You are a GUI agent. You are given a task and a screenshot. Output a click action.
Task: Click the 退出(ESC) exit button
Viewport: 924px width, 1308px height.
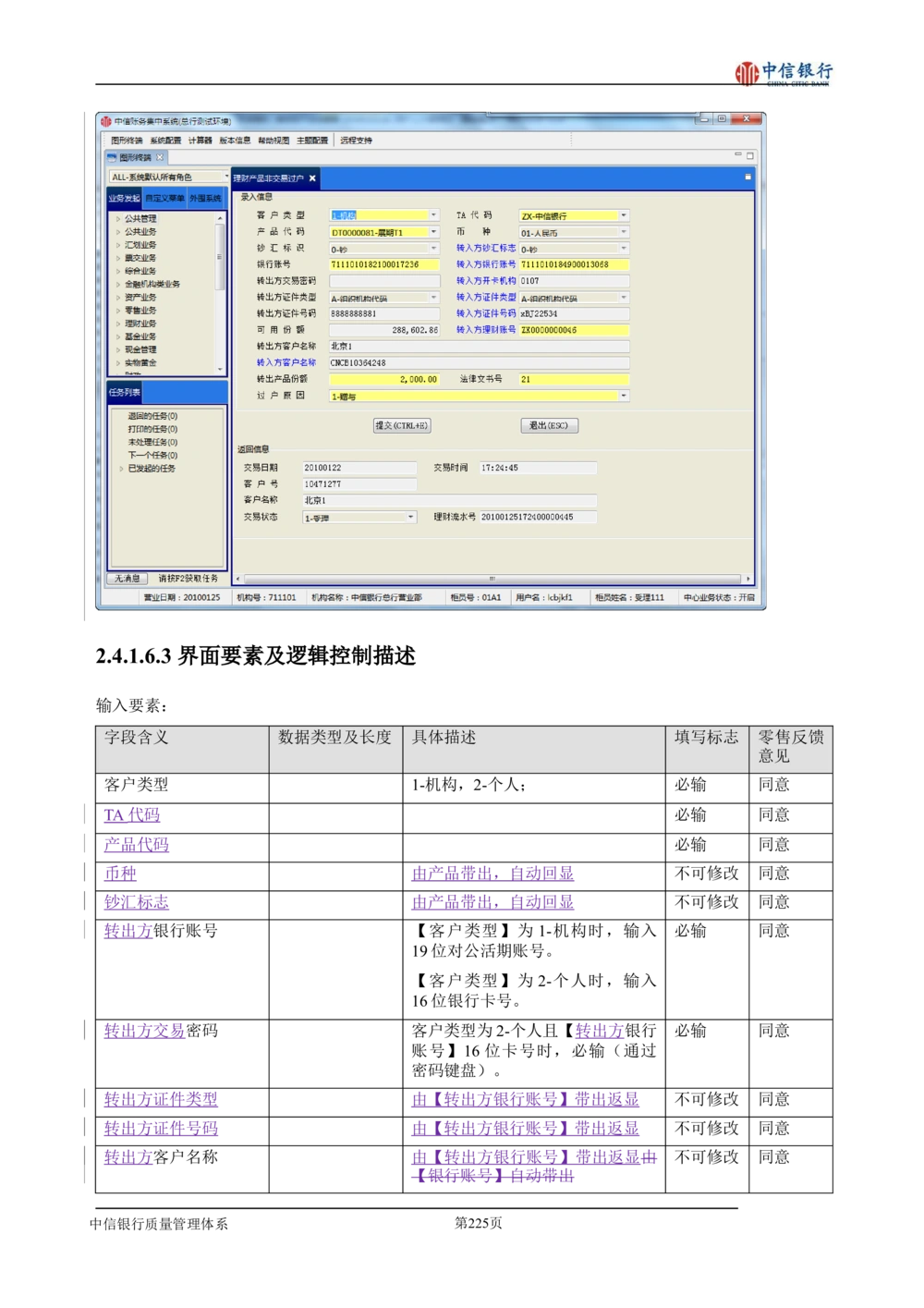(x=549, y=425)
